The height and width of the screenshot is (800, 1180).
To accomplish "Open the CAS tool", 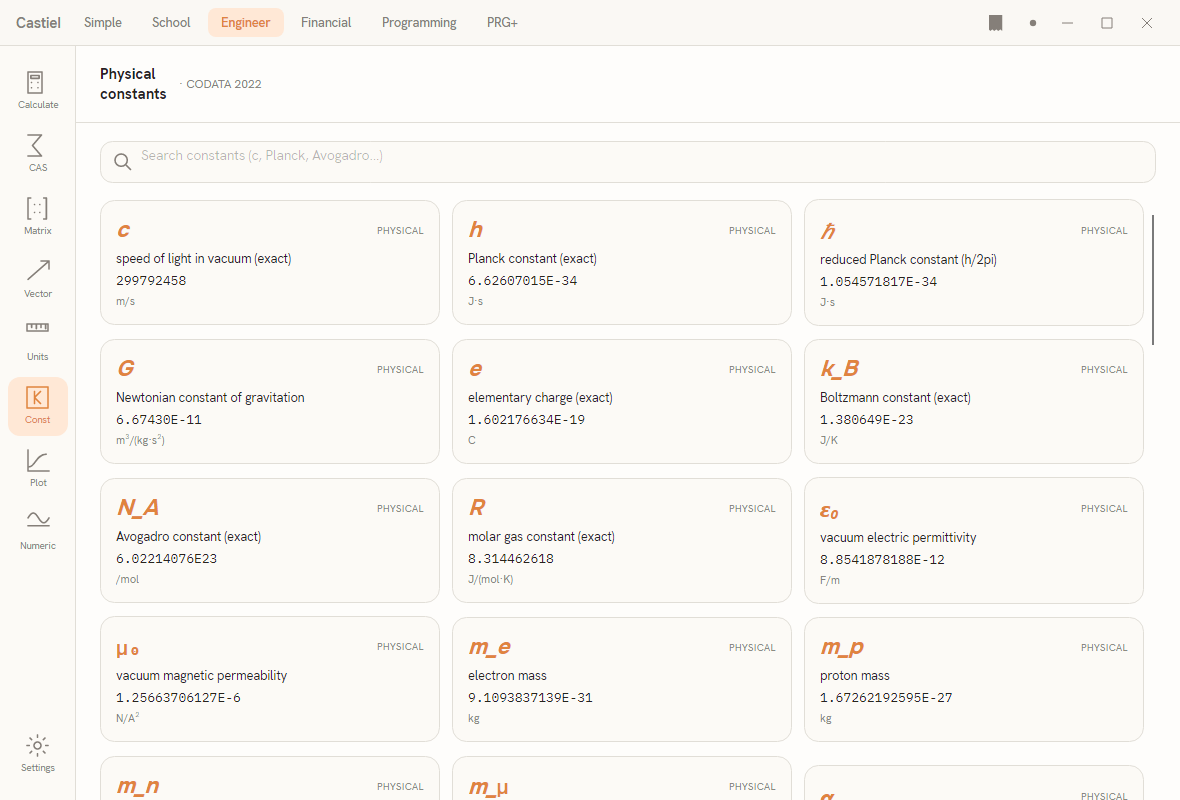I will [38, 154].
